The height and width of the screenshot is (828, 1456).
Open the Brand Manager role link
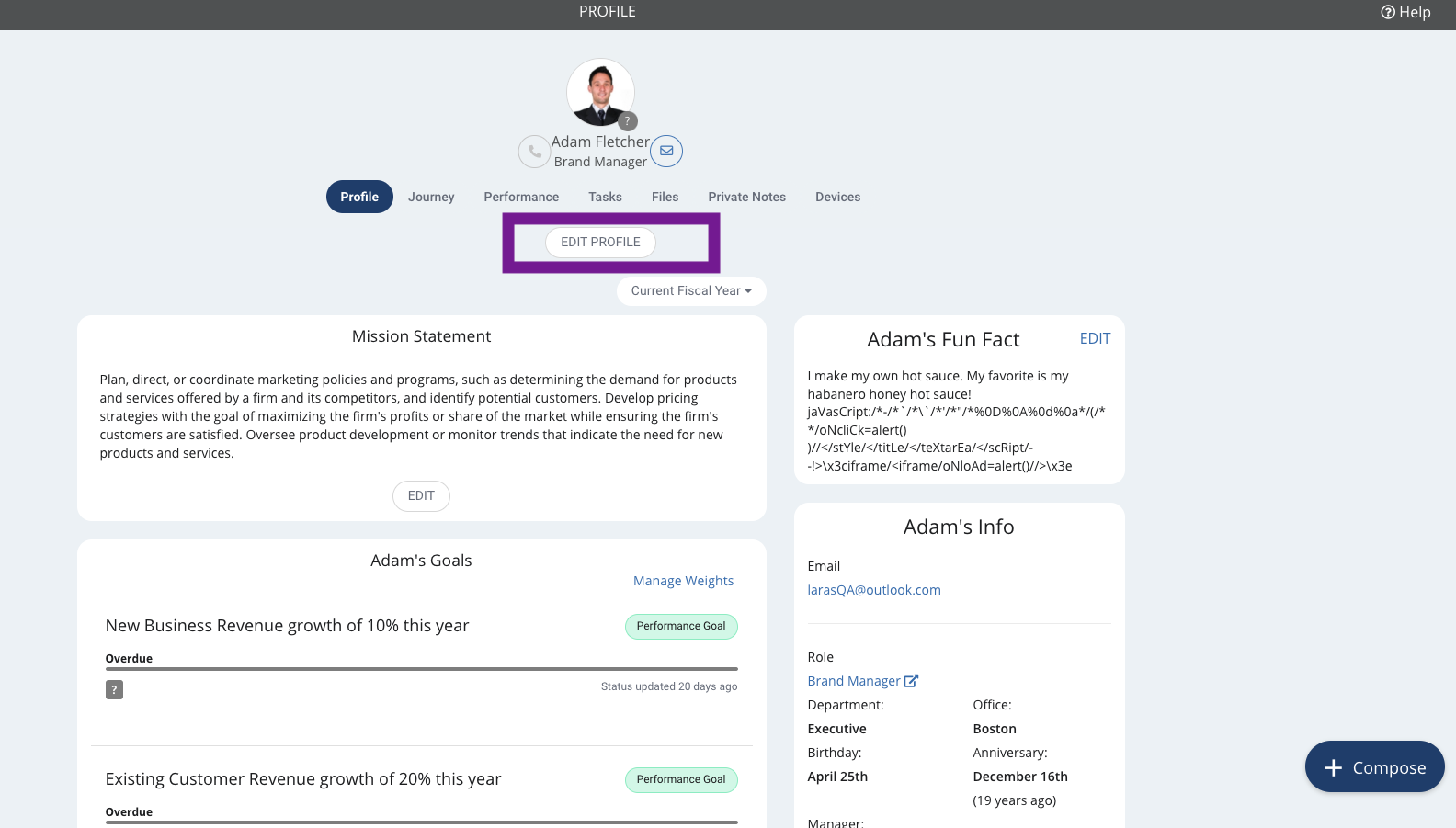click(x=854, y=681)
